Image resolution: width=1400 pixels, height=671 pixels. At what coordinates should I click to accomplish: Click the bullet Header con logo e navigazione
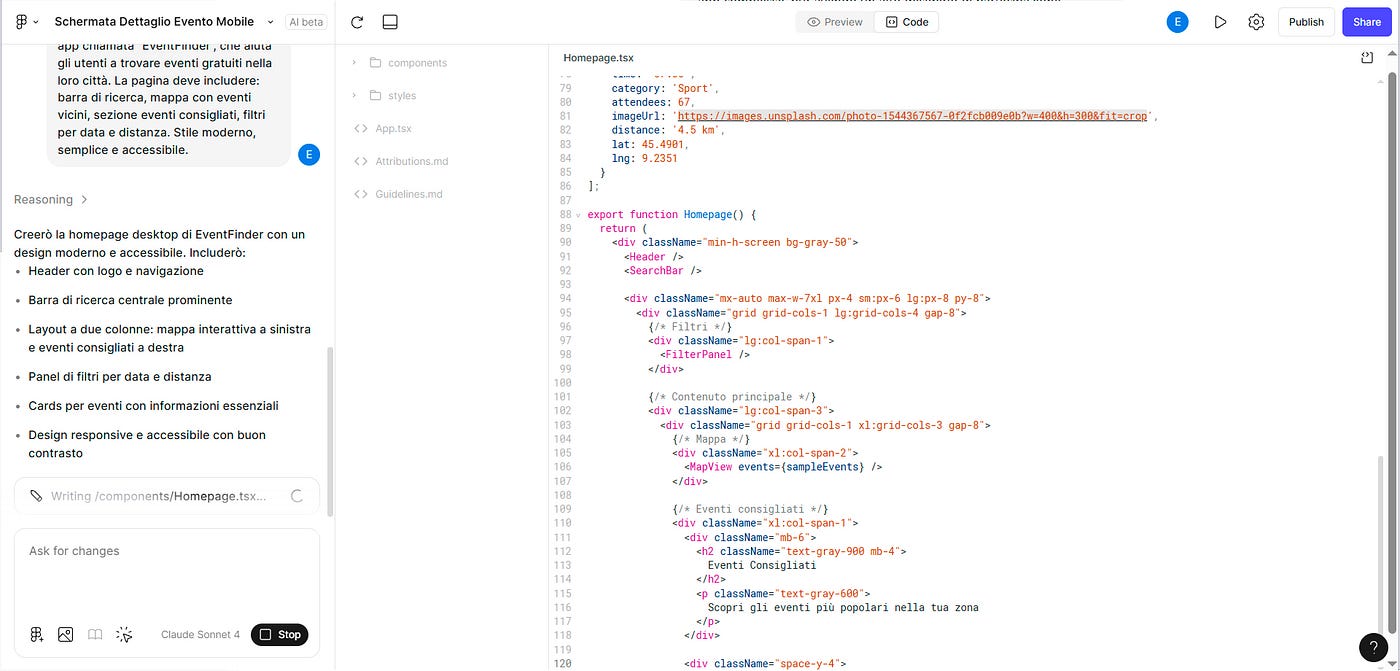116,270
